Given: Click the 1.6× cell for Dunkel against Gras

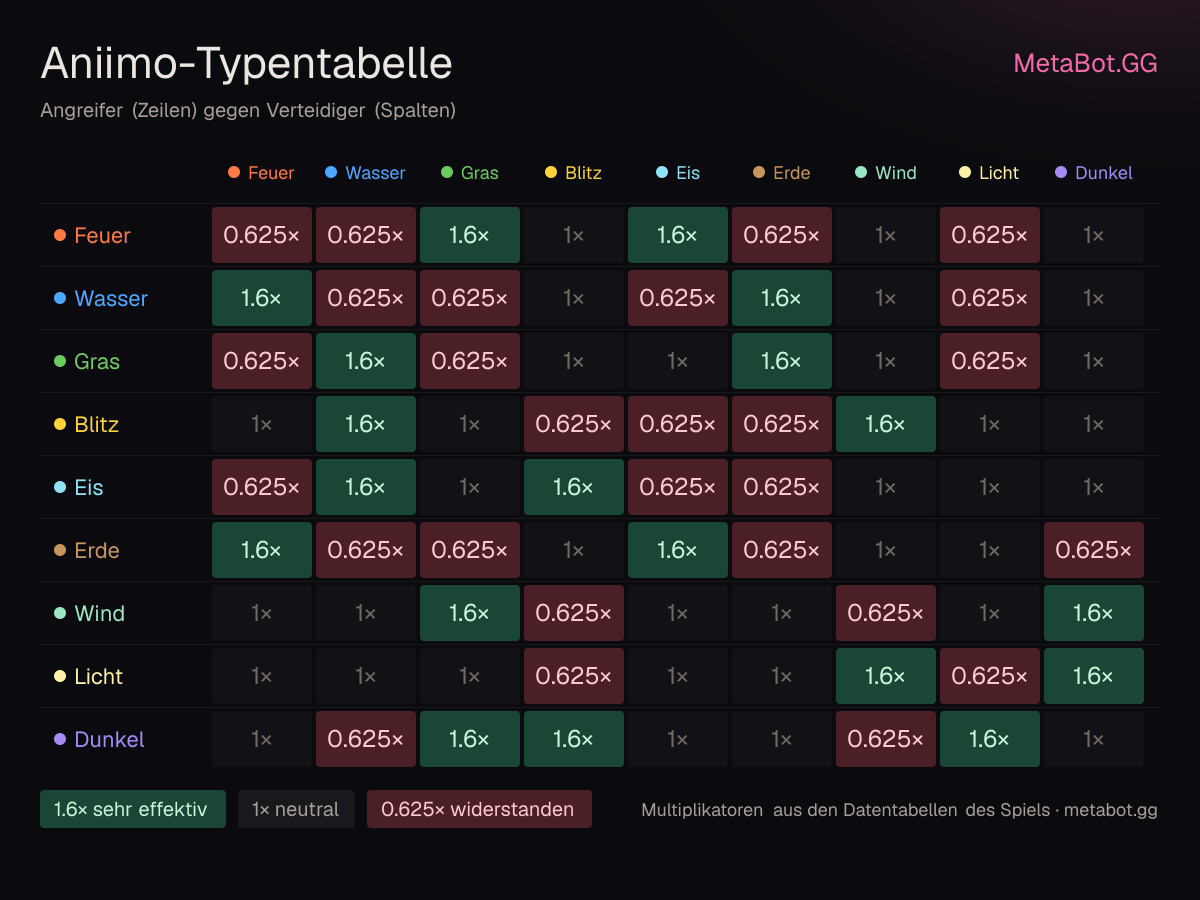Looking at the screenshot, I should pos(470,739).
